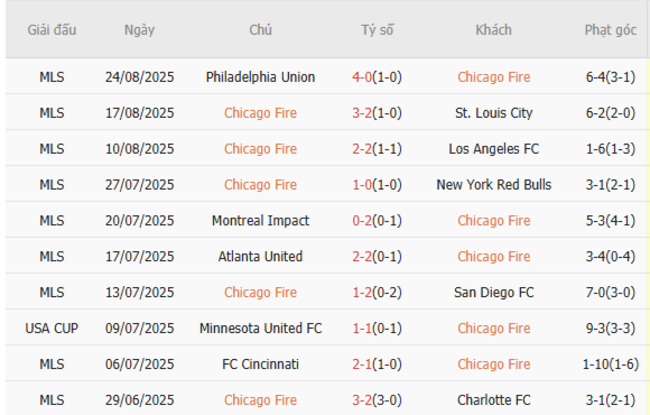Open the Minnesota United FC team link
The height and width of the screenshot is (415, 650).
[x=260, y=329]
